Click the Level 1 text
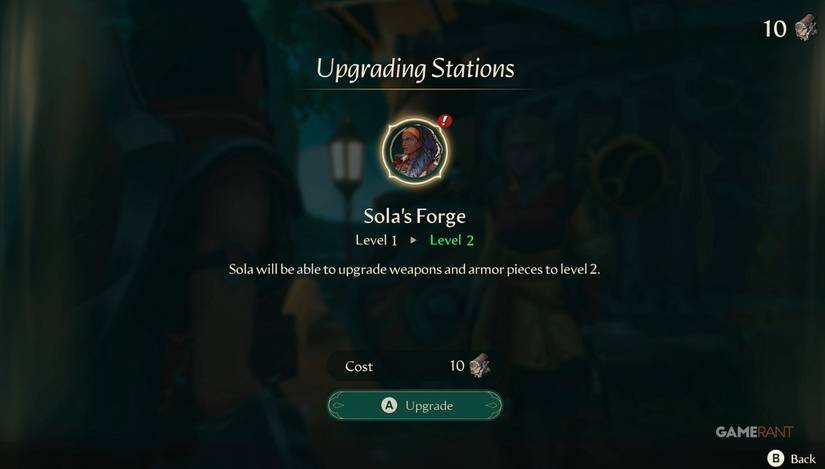The width and height of the screenshot is (825, 469). (x=376, y=241)
